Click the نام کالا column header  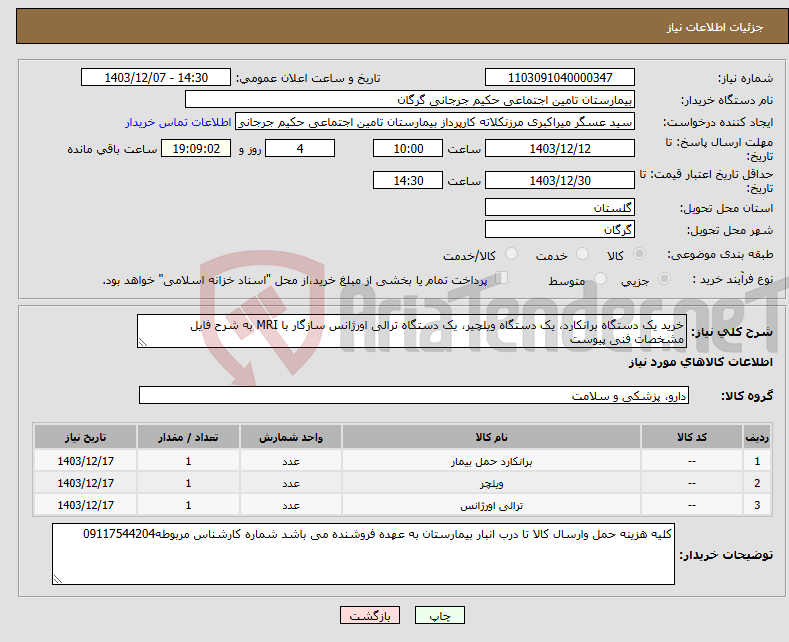click(491, 437)
